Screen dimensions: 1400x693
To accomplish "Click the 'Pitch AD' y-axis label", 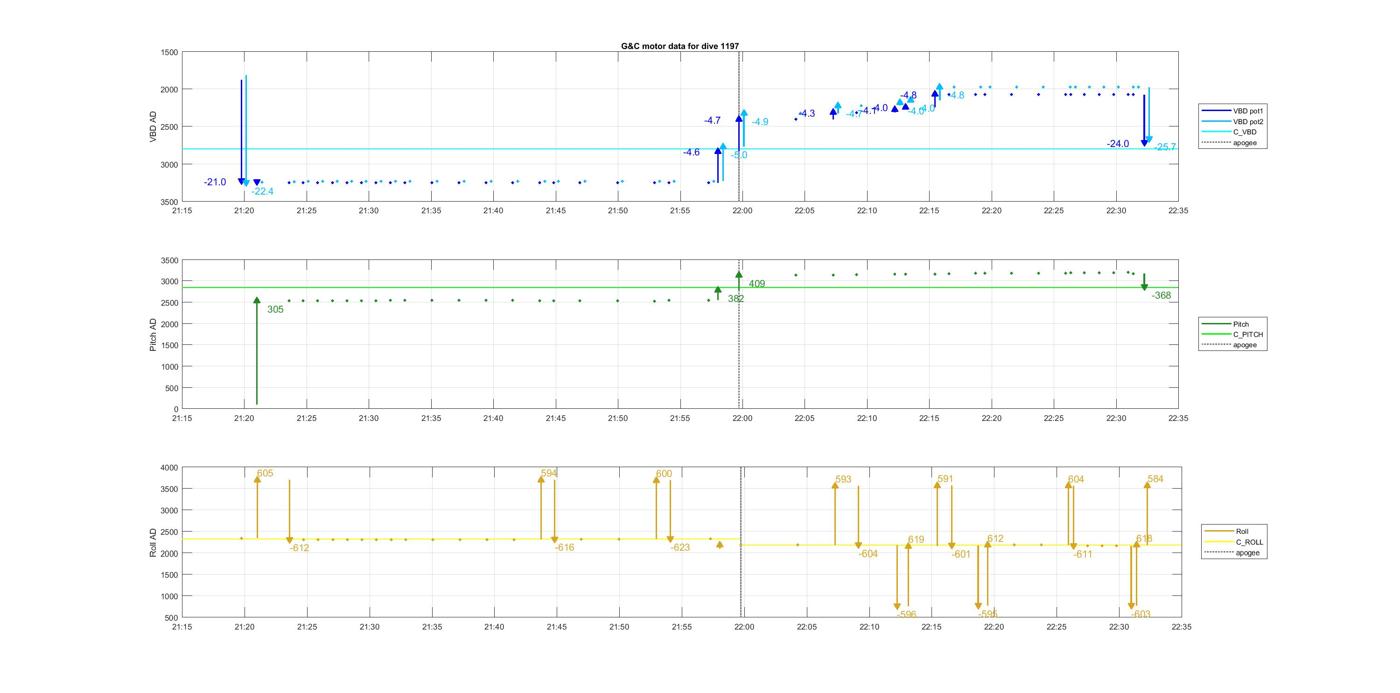I will pos(154,334).
